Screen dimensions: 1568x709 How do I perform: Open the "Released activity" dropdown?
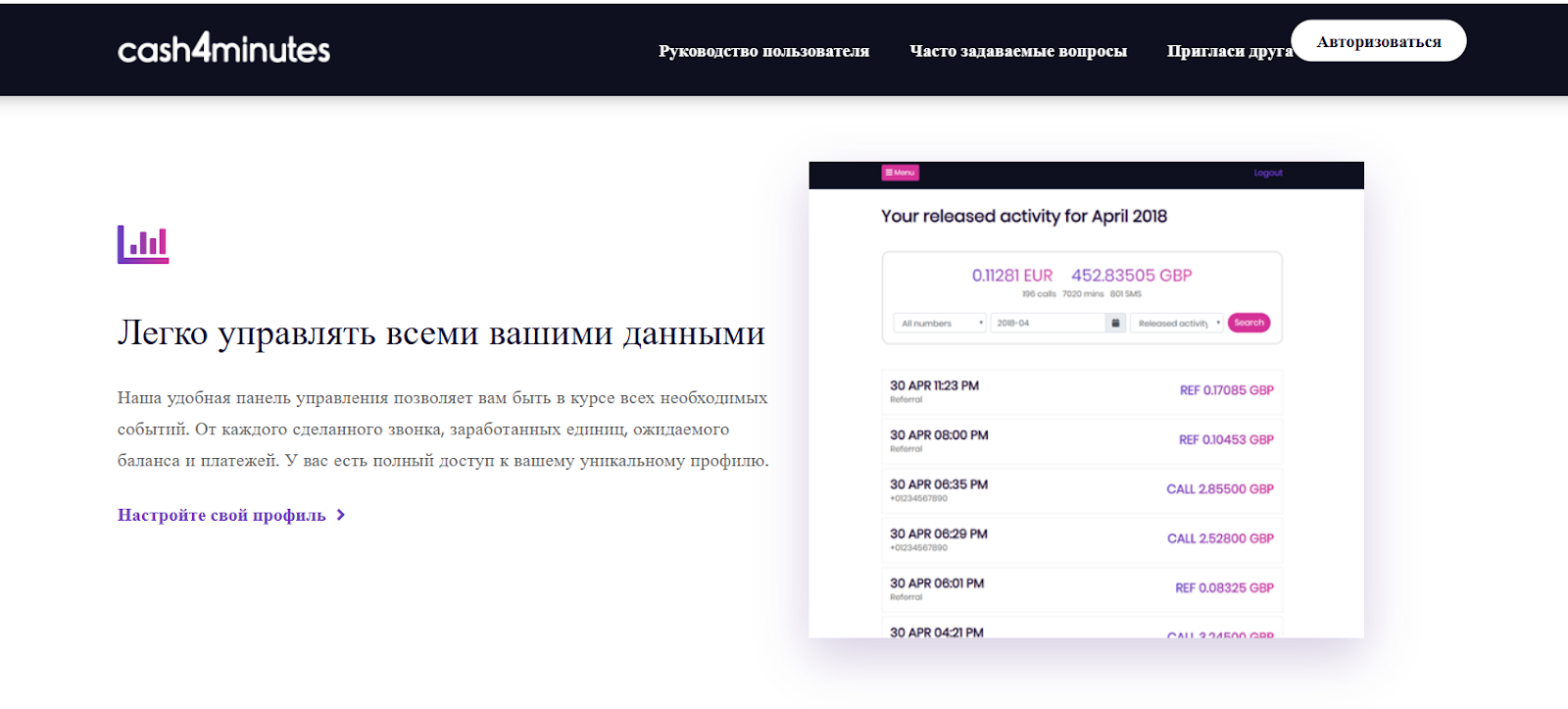coord(1177,323)
